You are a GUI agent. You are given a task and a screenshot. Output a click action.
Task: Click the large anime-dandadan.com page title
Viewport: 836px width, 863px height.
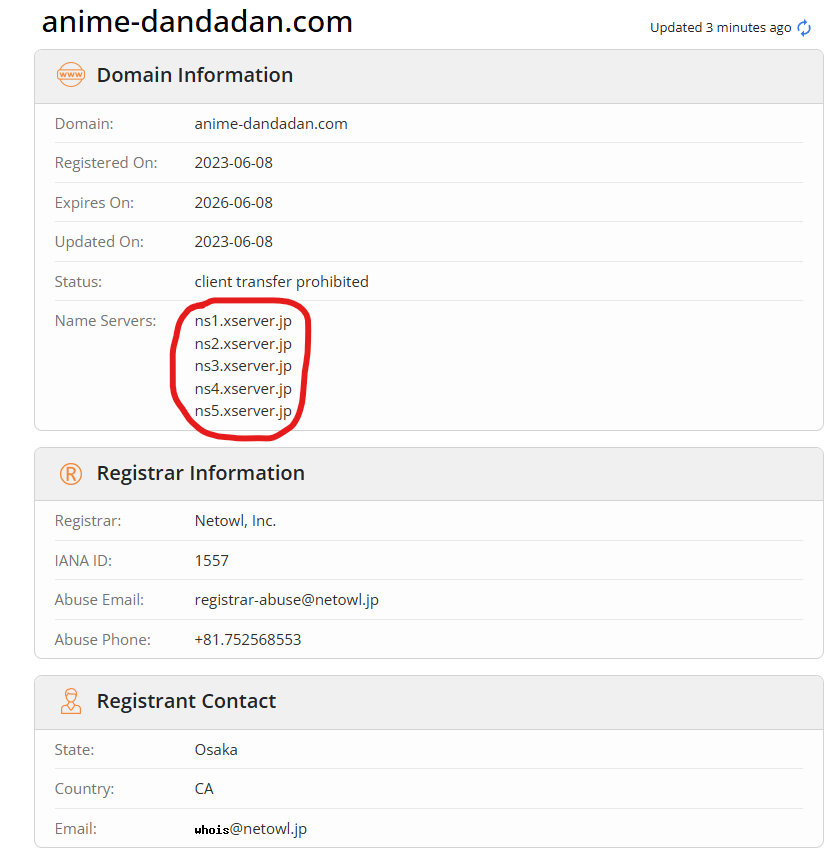point(197,22)
